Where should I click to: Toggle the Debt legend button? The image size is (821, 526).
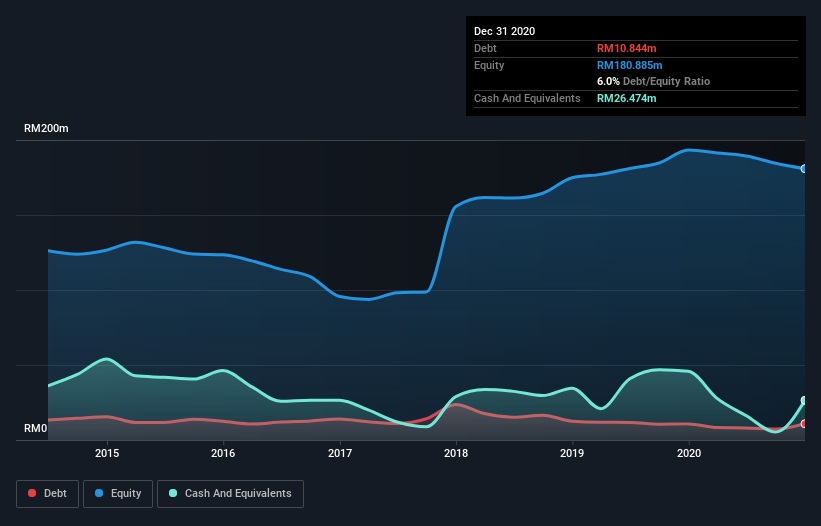48,494
